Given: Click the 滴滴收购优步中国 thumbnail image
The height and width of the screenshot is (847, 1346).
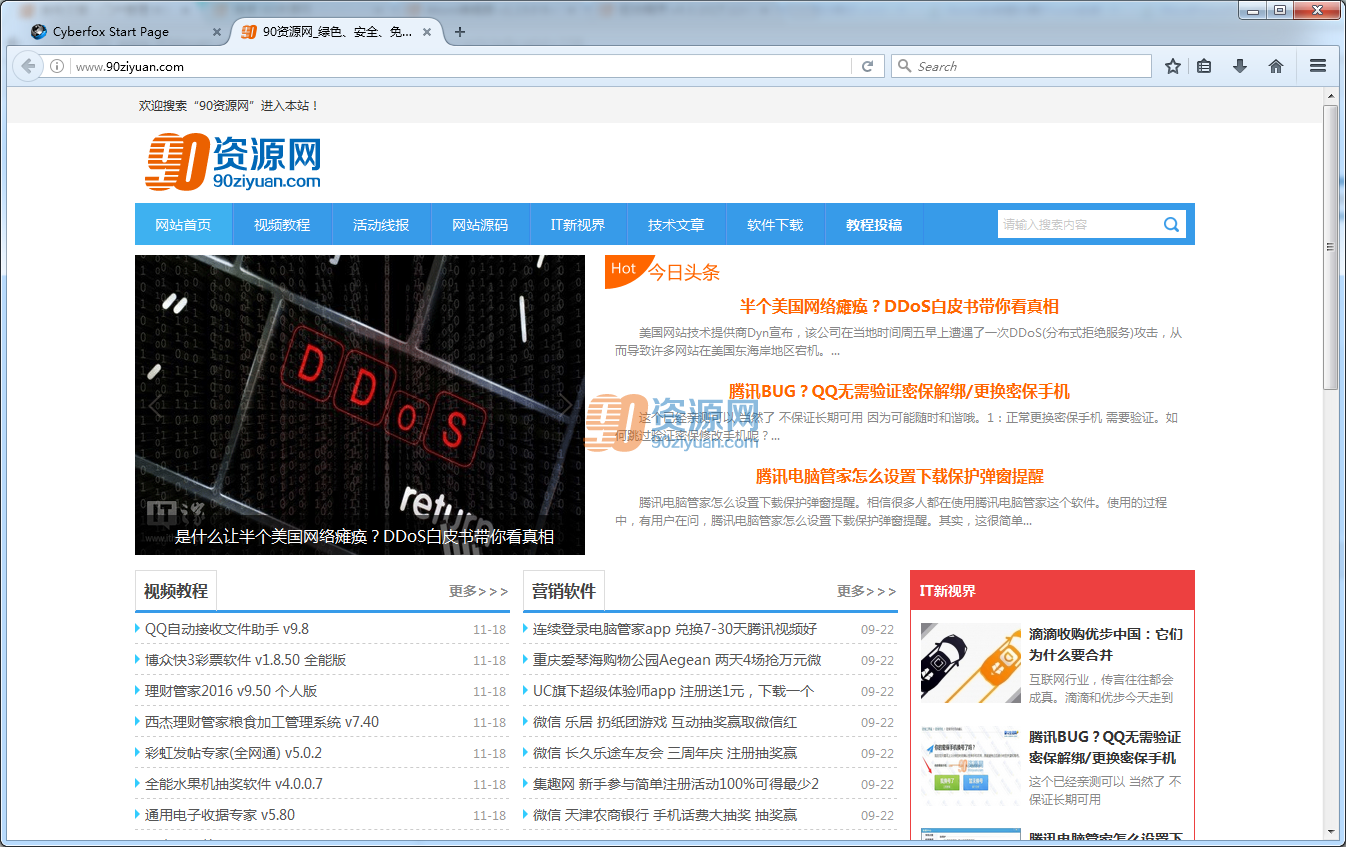Looking at the screenshot, I should tap(971, 663).
